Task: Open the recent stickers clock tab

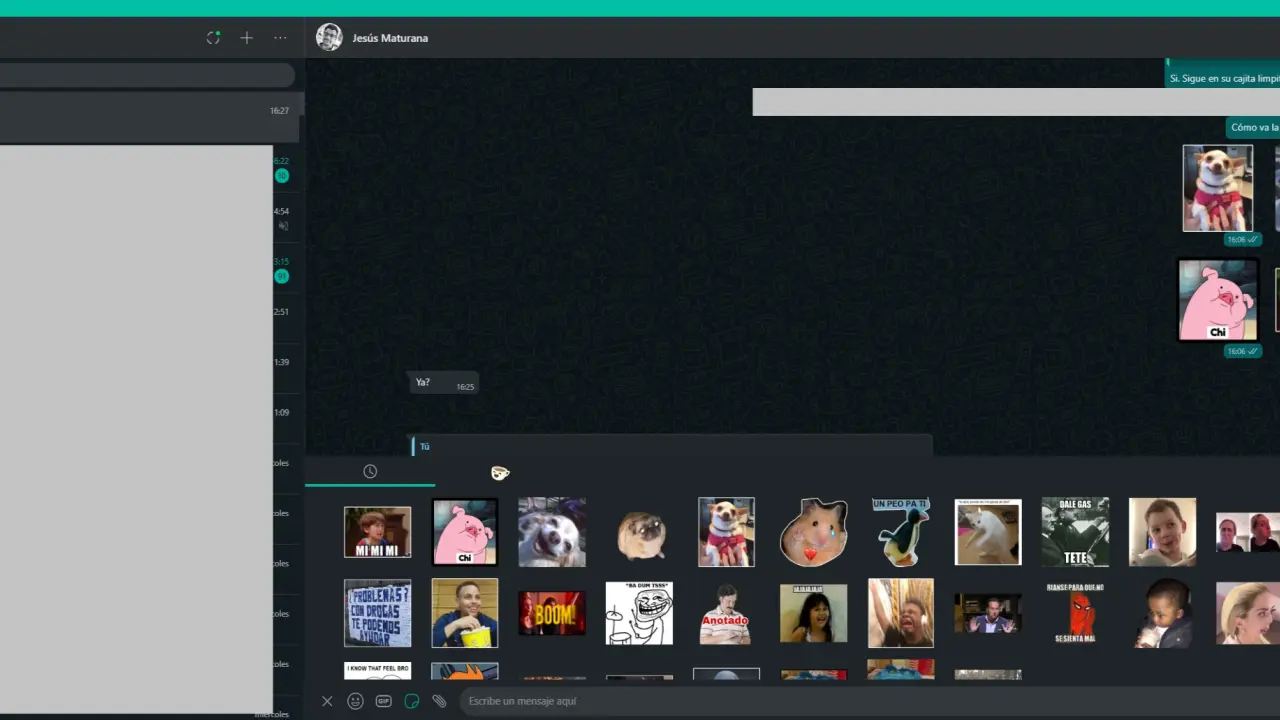Action: pos(370,472)
